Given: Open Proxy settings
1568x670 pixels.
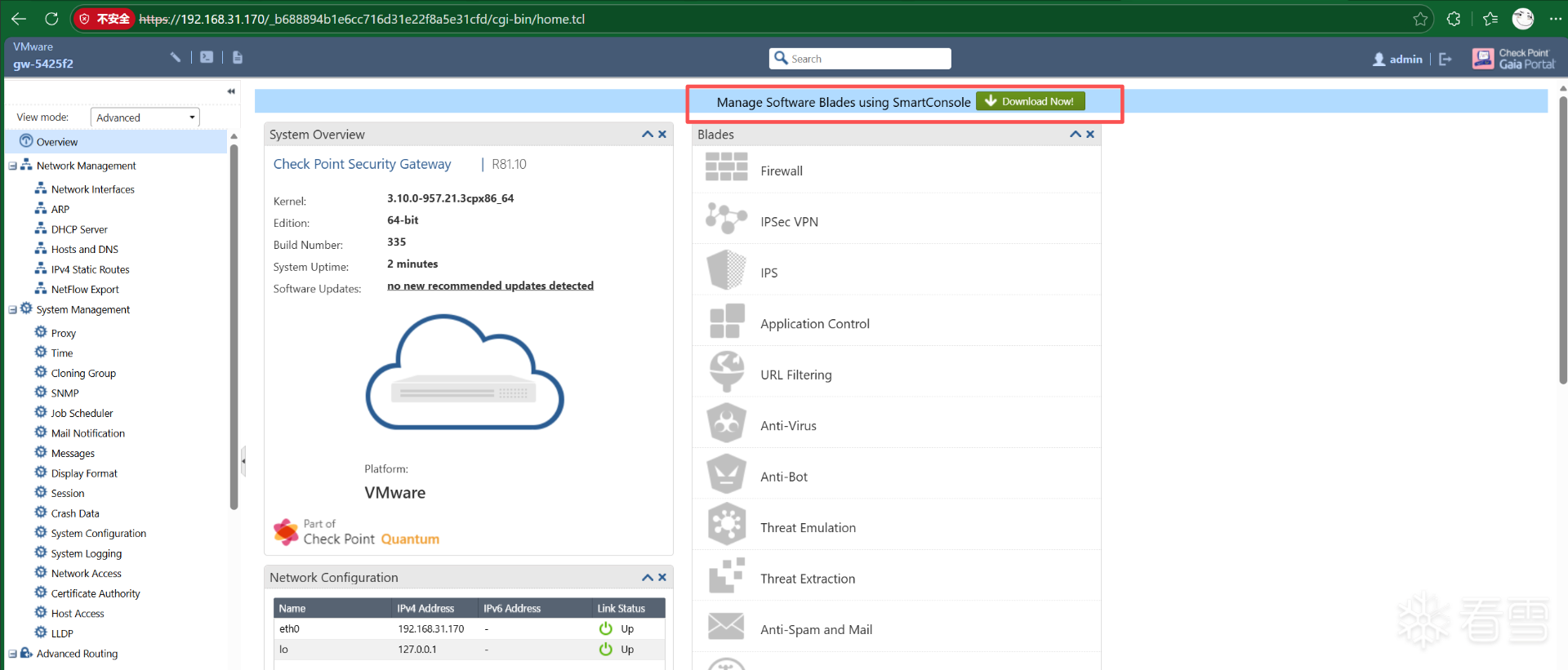Looking at the screenshot, I should 63,333.
